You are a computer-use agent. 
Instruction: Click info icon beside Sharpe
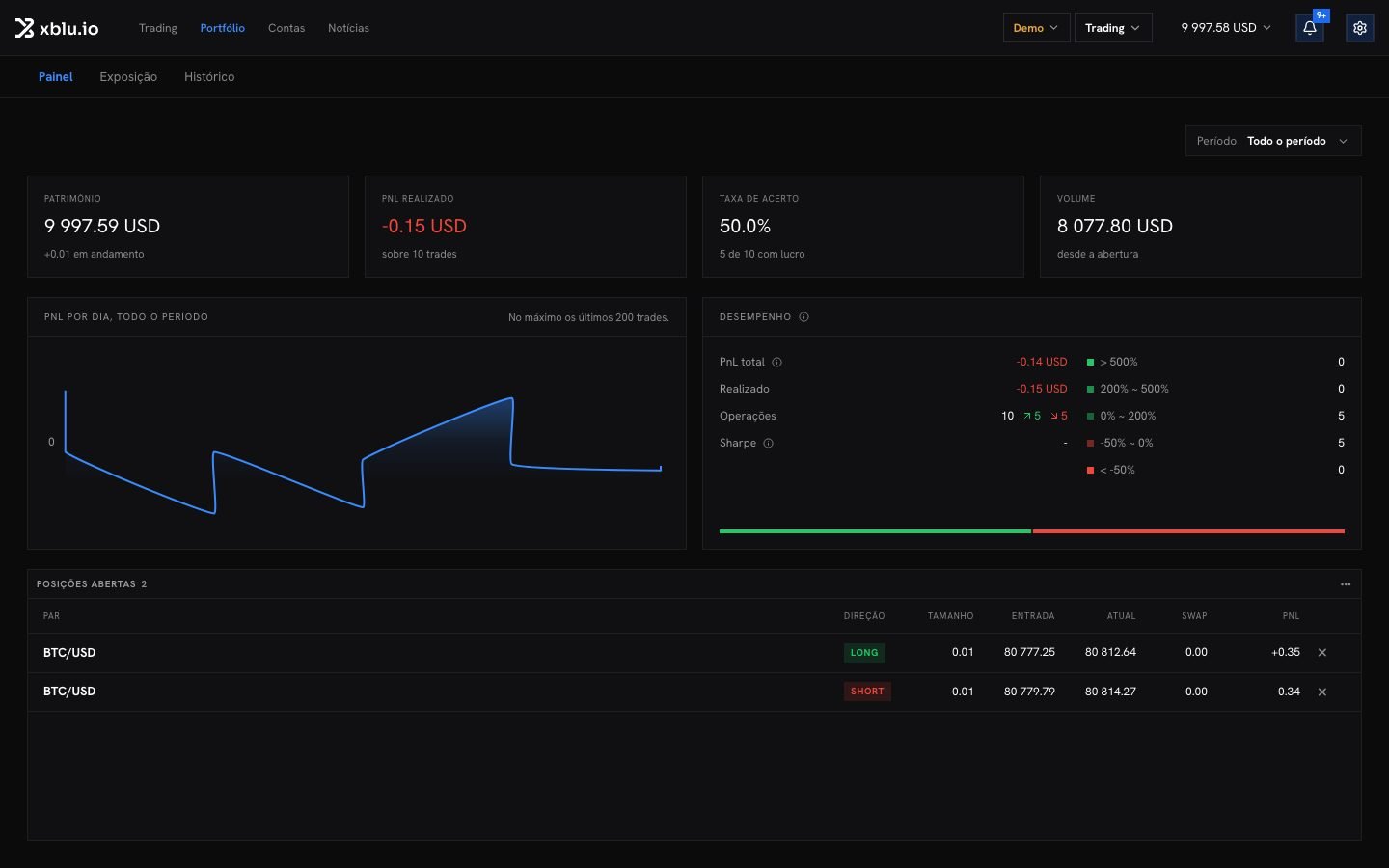769,444
